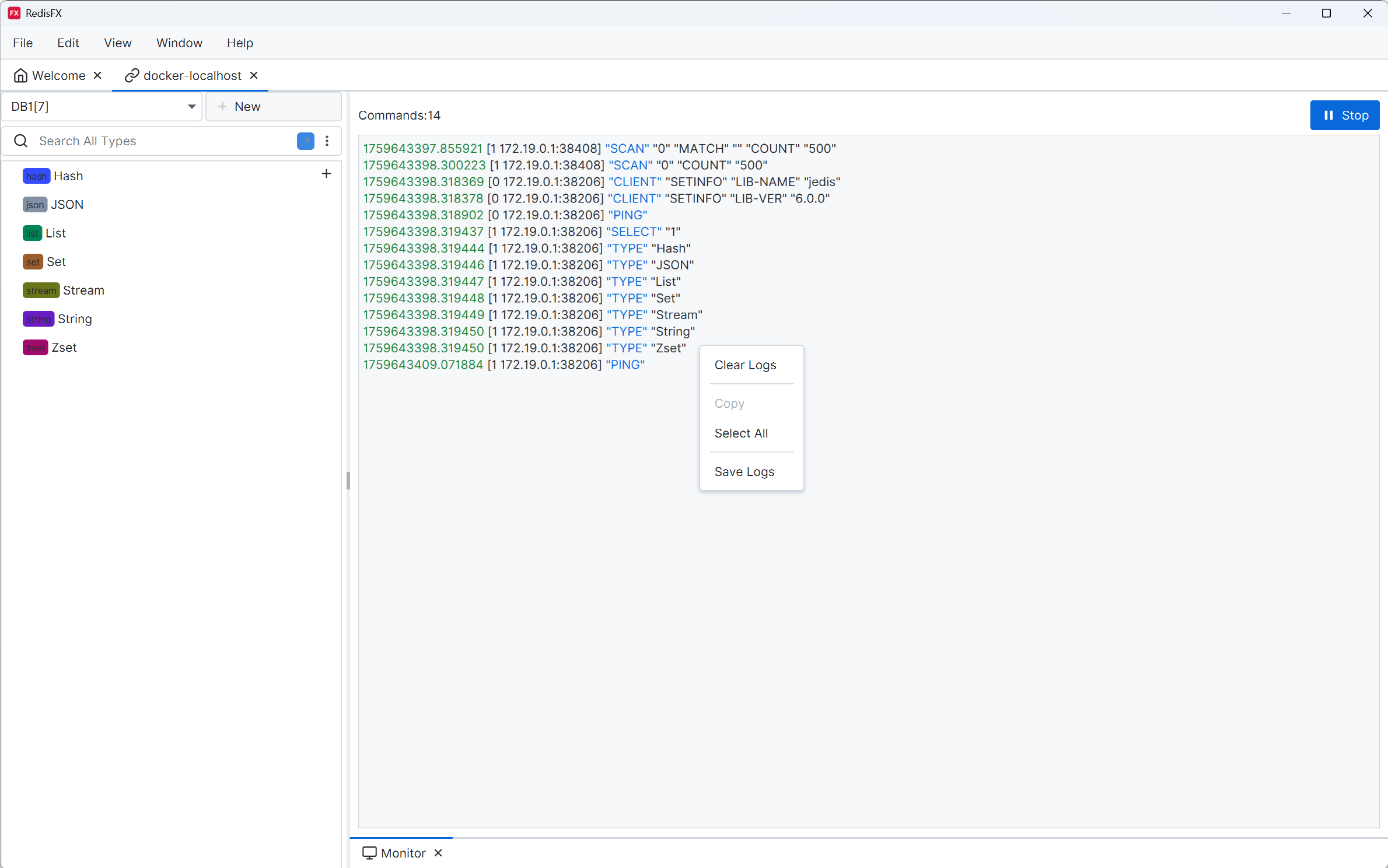Focus the Search All Types field
Image resolution: width=1388 pixels, height=868 pixels.
tap(163, 141)
